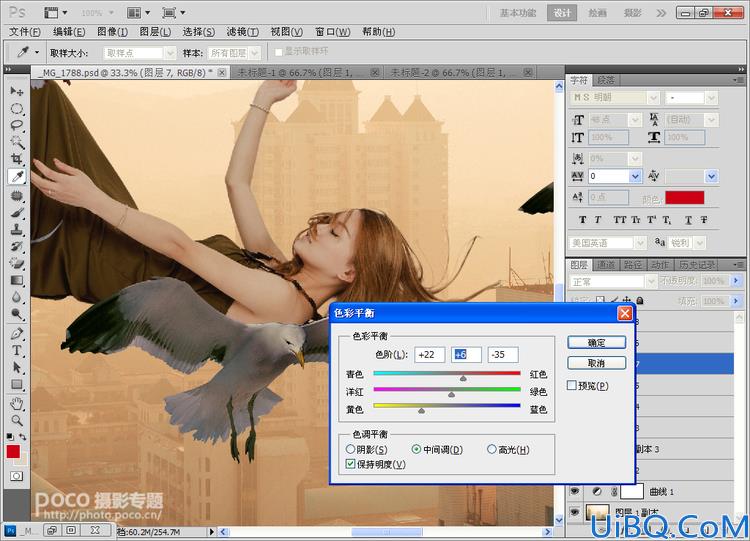
Task: Select the Clone Stamp tool
Action: tap(17, 229)
